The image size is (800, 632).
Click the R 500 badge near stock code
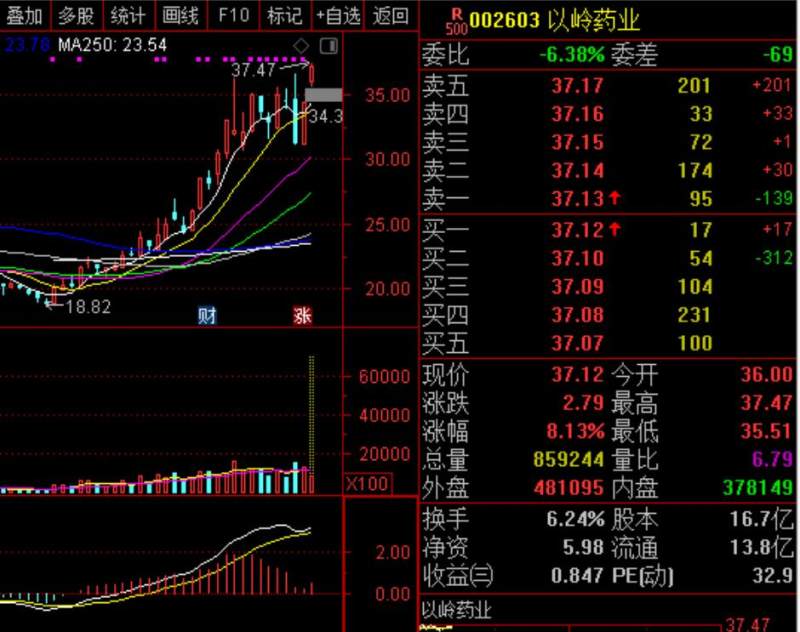[457, 21]
